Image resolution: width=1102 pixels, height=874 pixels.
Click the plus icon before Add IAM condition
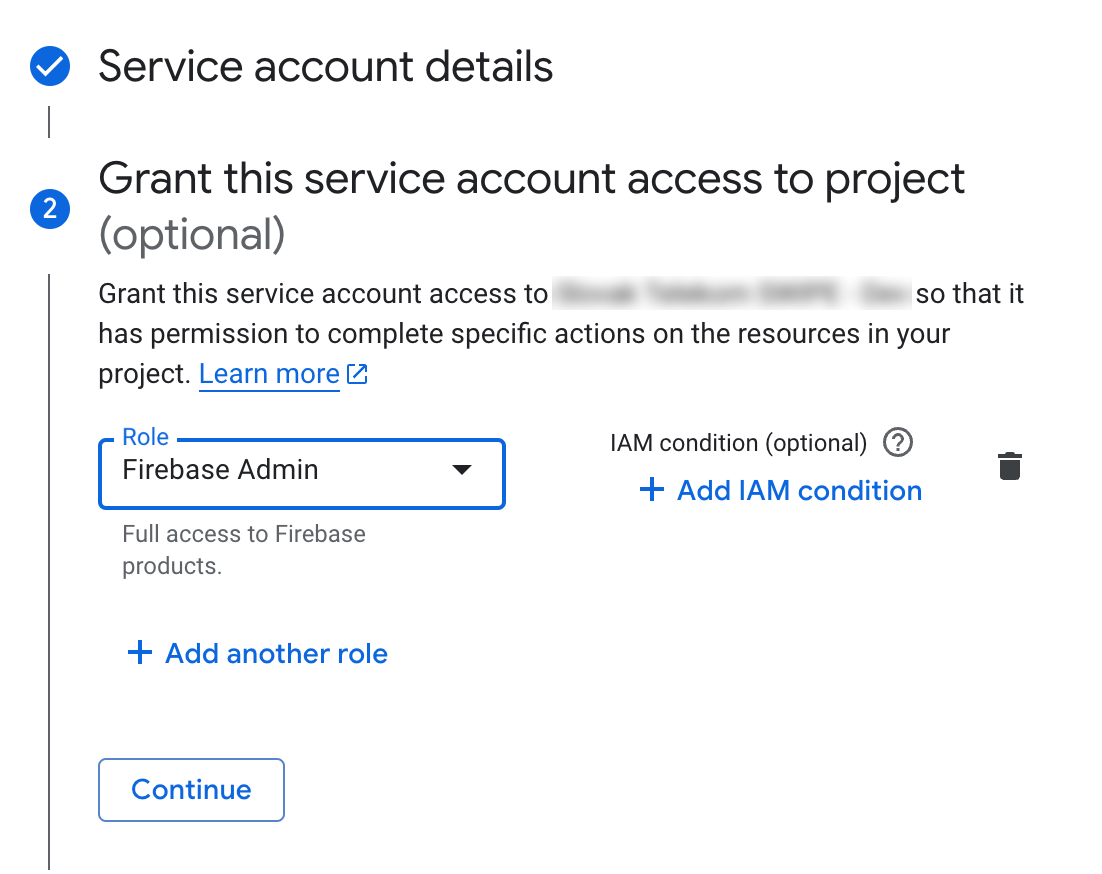click(651, 490)
